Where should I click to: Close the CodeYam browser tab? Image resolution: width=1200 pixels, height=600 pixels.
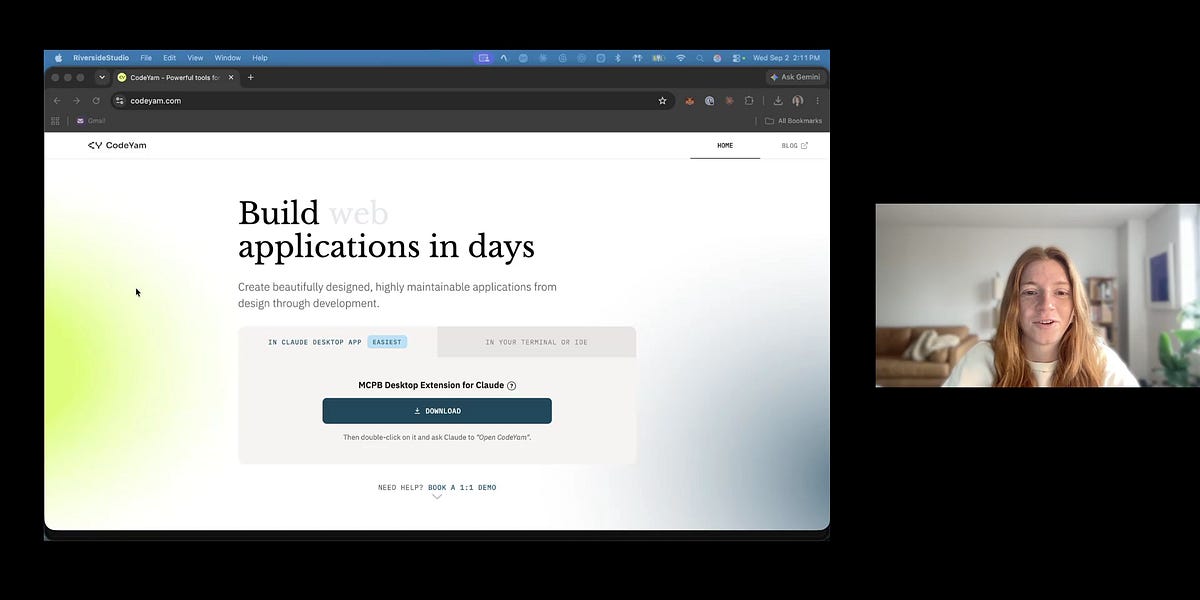(x=232, y=77)
